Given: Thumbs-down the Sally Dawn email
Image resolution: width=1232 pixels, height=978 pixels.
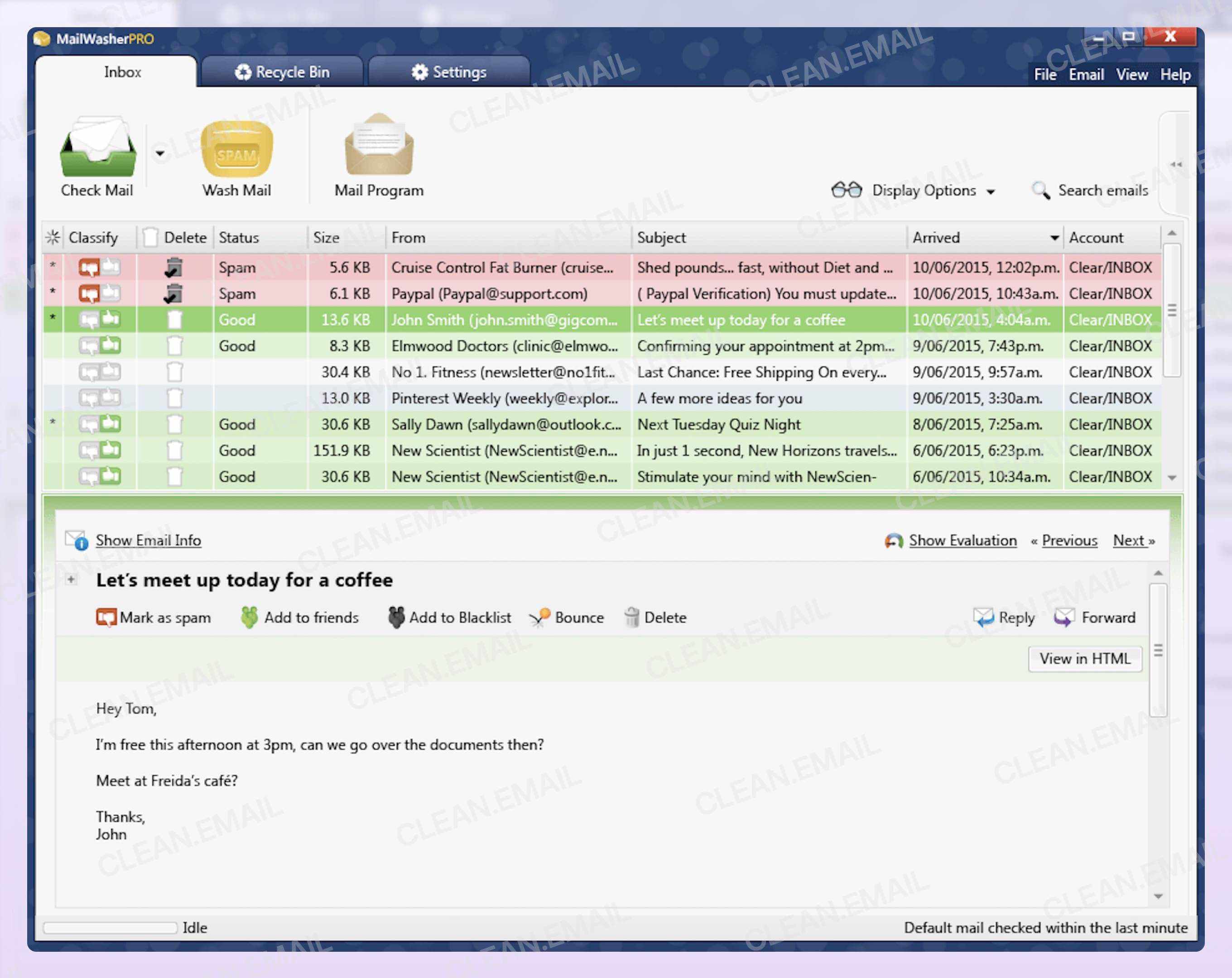Looking at the screenshot, I should click(x=89, y=424).
